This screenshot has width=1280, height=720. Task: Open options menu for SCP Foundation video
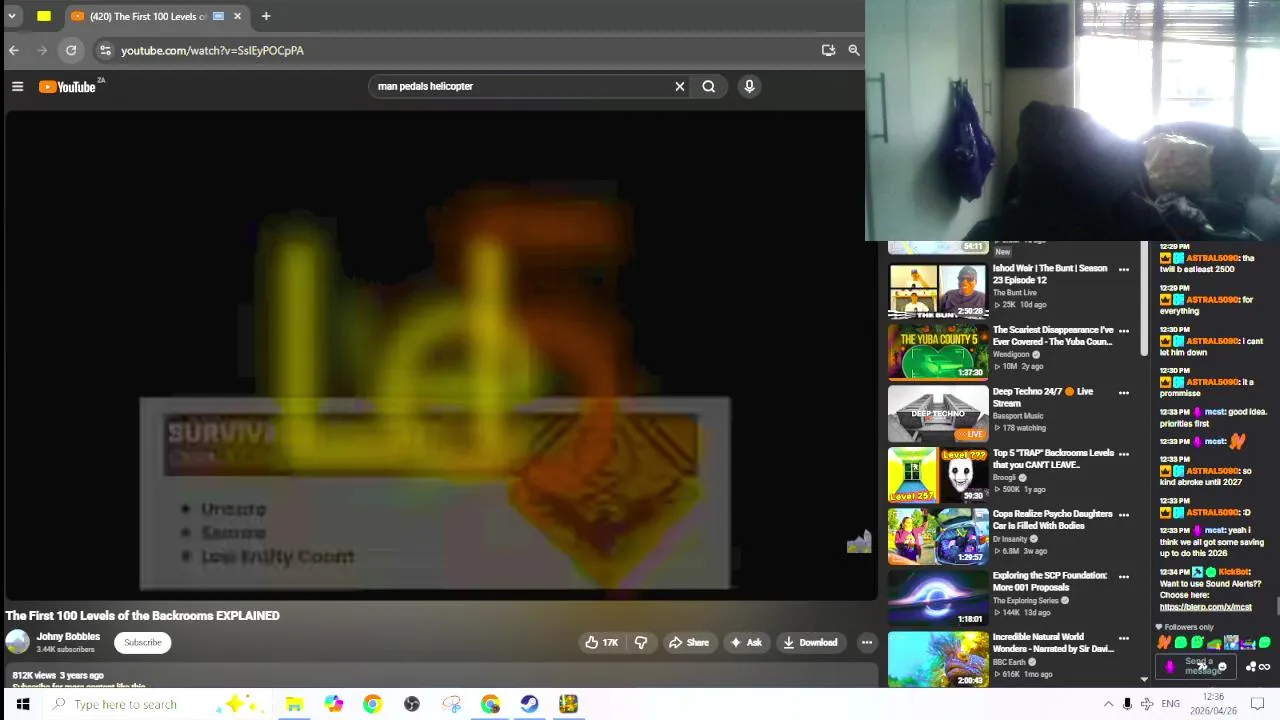pos(1124,577)
